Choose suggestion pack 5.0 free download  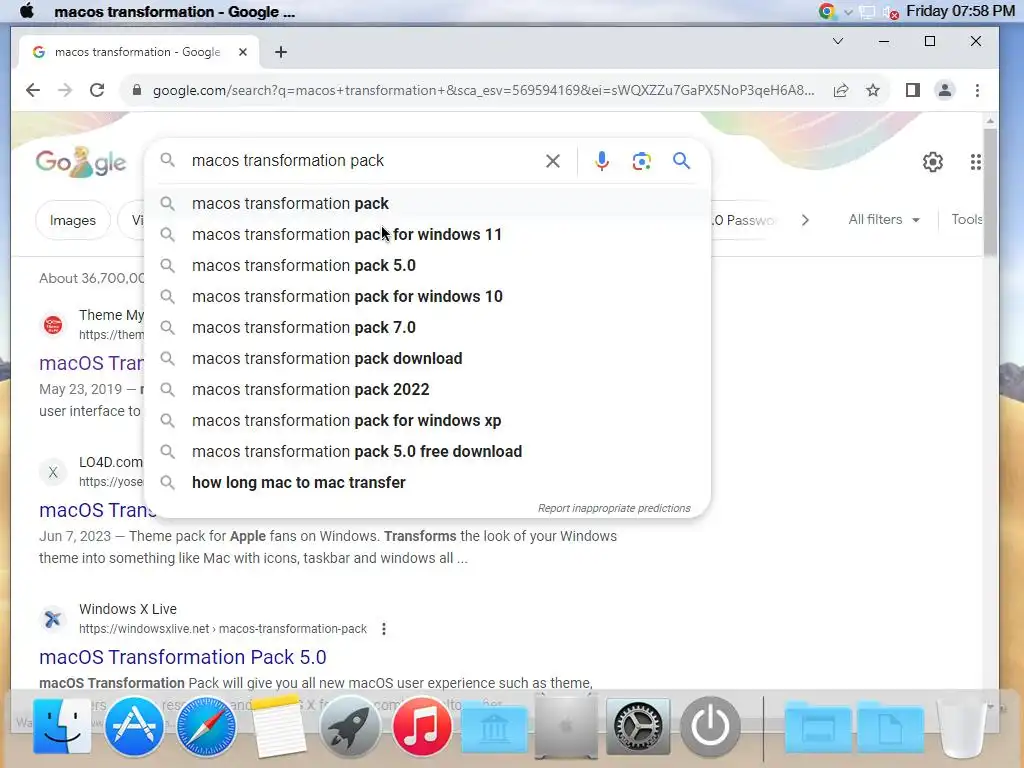pyautogui.click(x=427, y=452)
